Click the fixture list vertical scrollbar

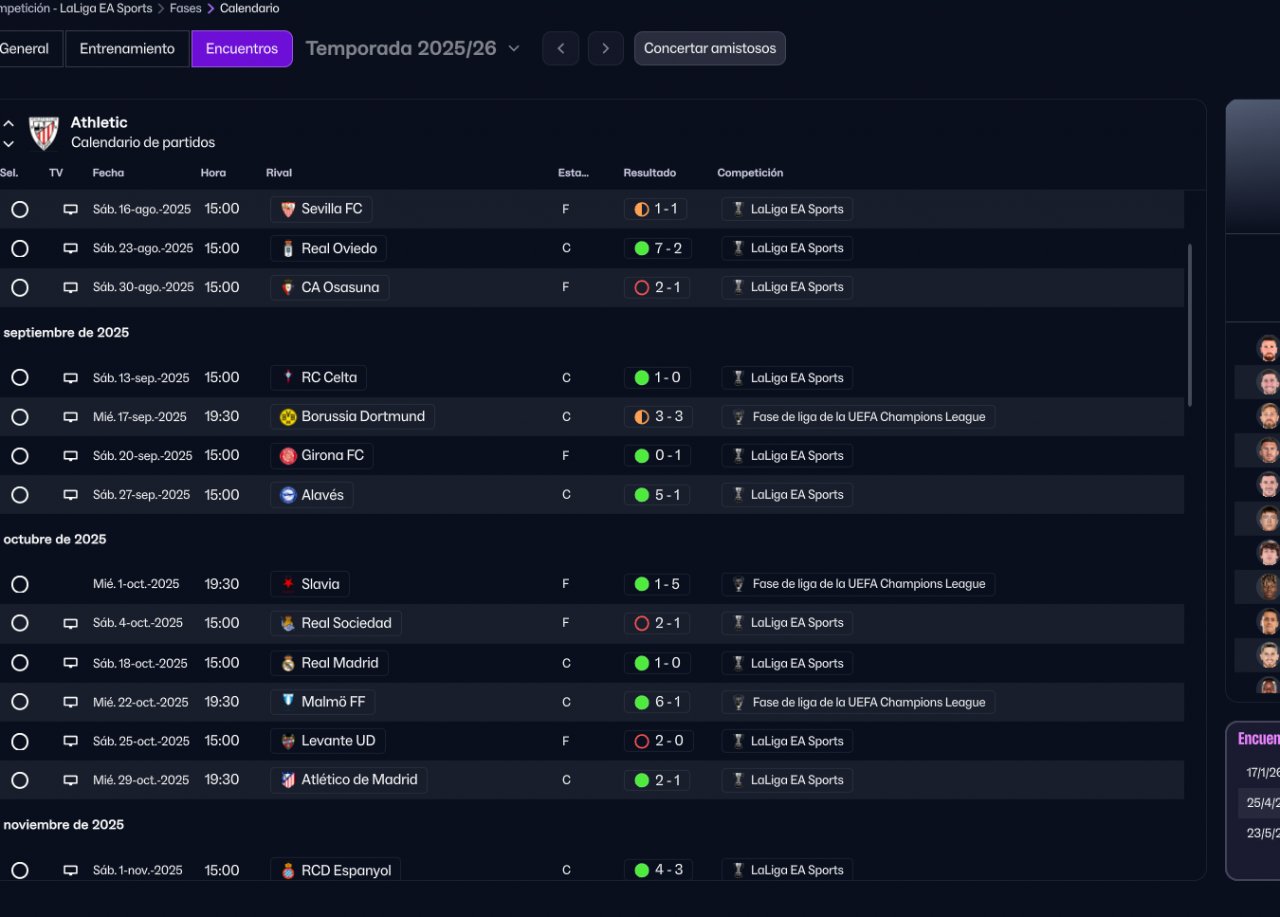[x=1189, y=325]
